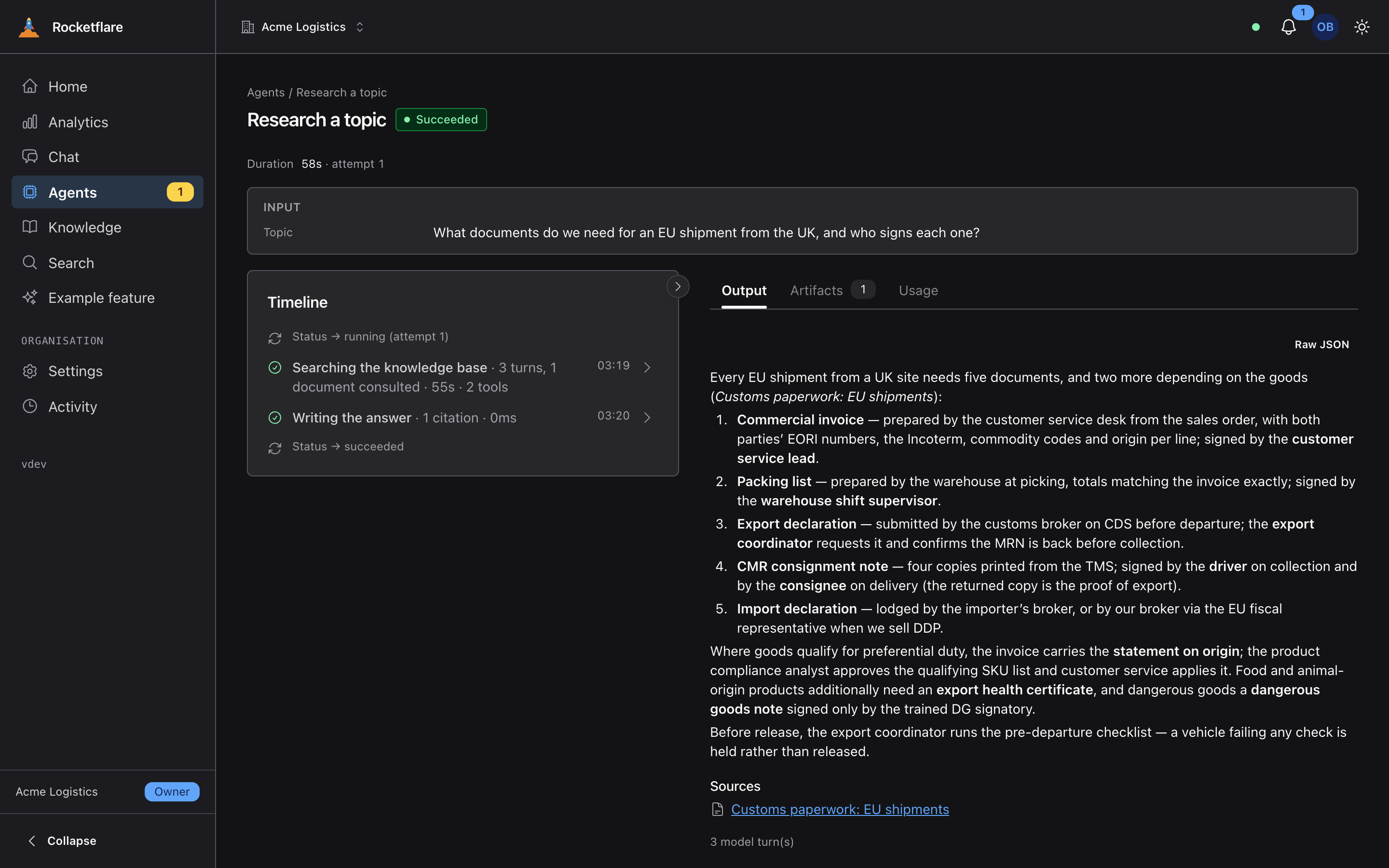Open Example feature in sidebar
This screenshot has height=868, width=1389.
(x=108, y=298)
